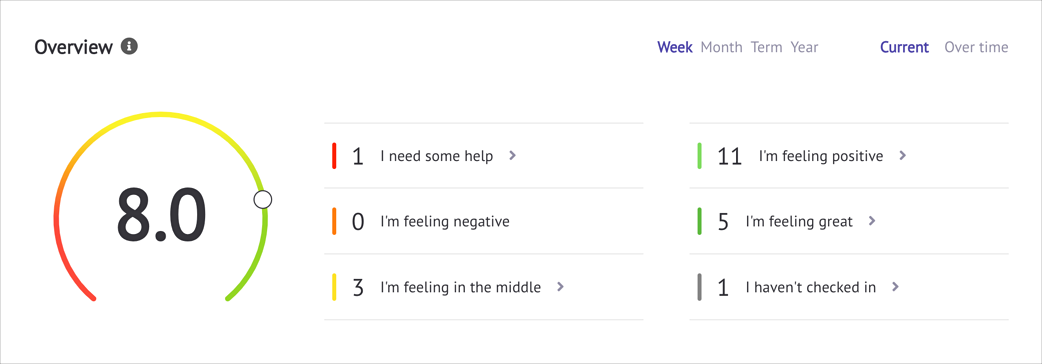This screenshot has height=364, width=1042.
Task: Open the I'm feeling positive list
Action: click(849, 156)
